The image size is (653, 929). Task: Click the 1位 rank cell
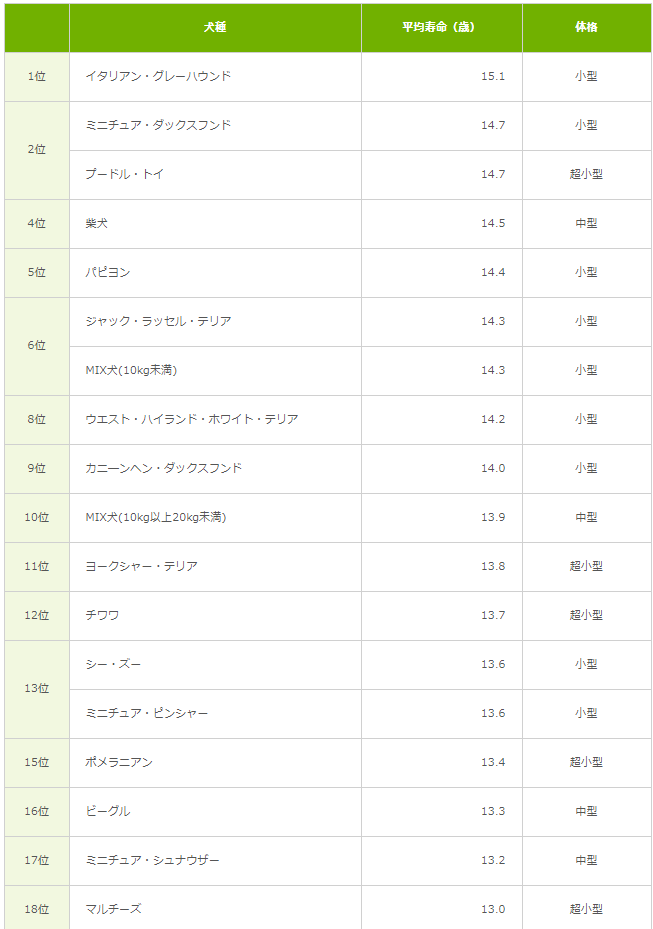37,76
